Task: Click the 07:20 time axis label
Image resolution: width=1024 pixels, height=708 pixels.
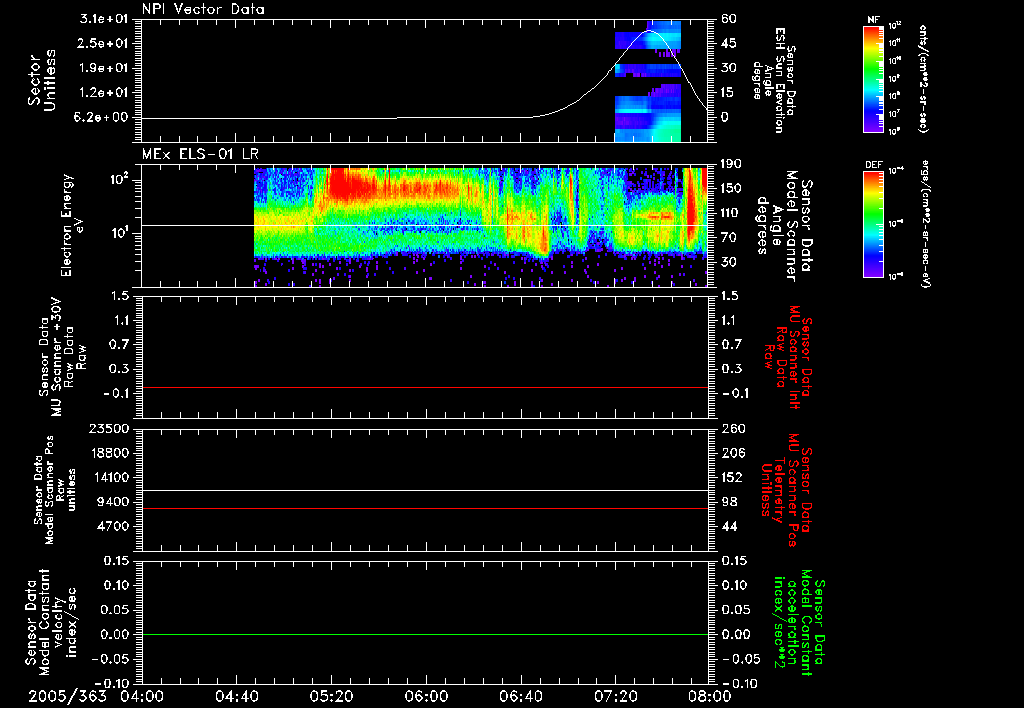Action: click(616, 696)
